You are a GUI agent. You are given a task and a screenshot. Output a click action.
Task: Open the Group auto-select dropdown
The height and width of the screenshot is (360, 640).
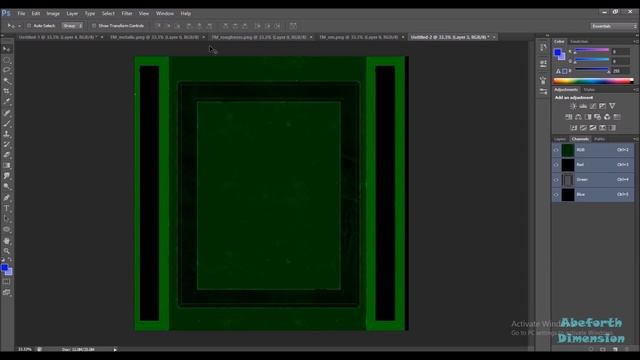[72, 26]
